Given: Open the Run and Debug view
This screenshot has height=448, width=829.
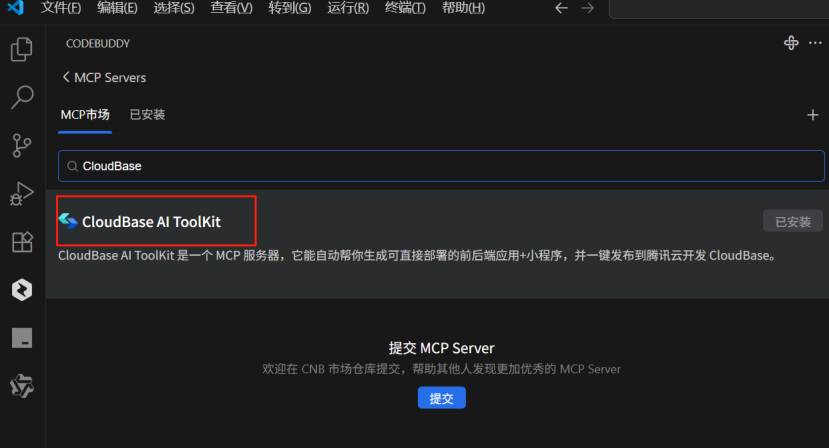Looking at the screenshot, I should (x=22, y=194).
